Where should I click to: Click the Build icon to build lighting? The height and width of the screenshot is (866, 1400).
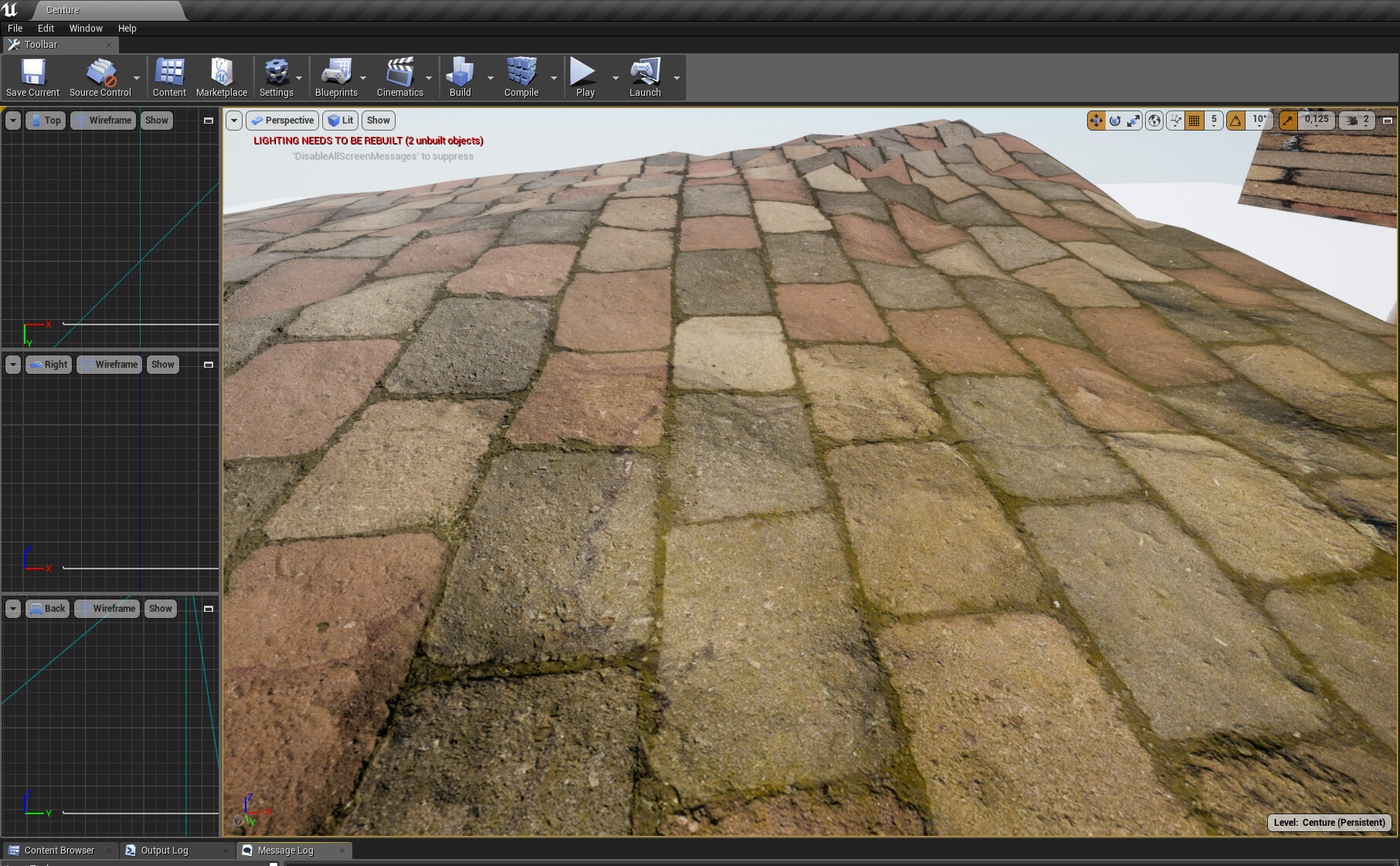460,73
